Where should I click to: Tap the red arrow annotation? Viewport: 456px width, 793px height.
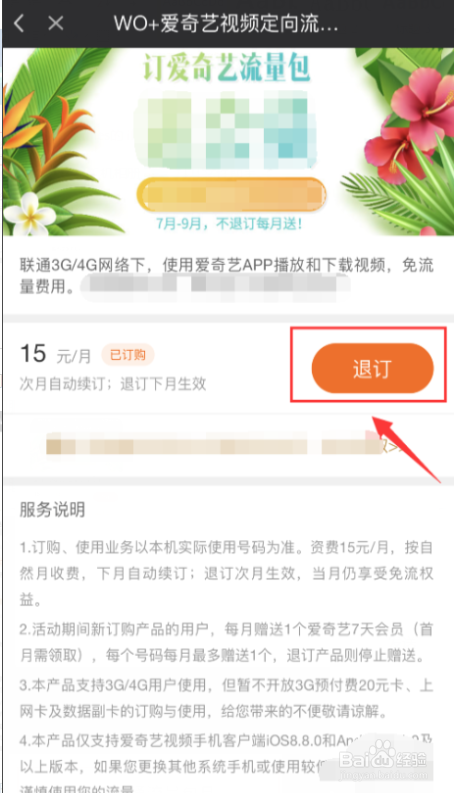click(x=404, y=447)
